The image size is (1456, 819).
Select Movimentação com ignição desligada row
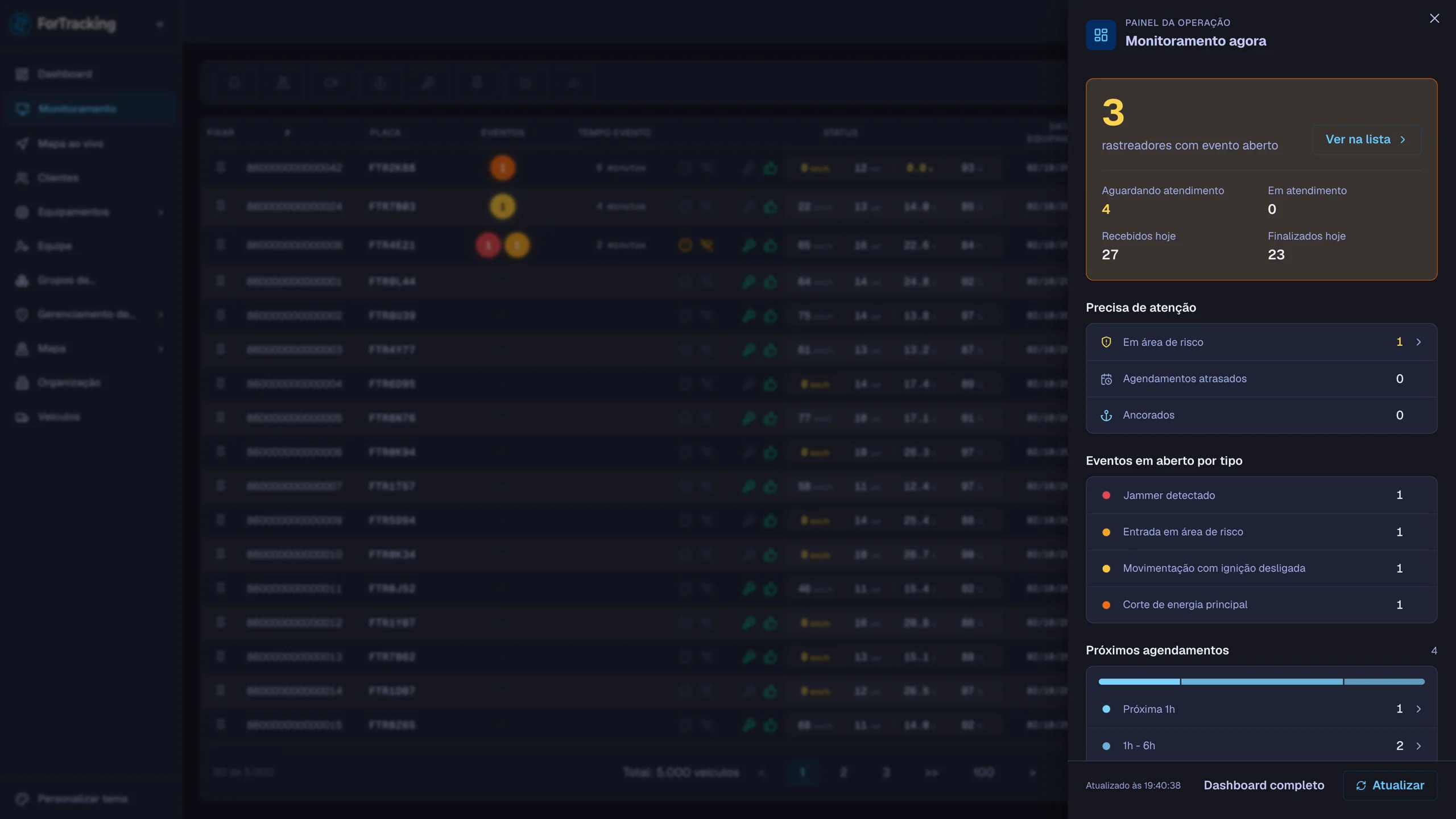click(1261, 568)
